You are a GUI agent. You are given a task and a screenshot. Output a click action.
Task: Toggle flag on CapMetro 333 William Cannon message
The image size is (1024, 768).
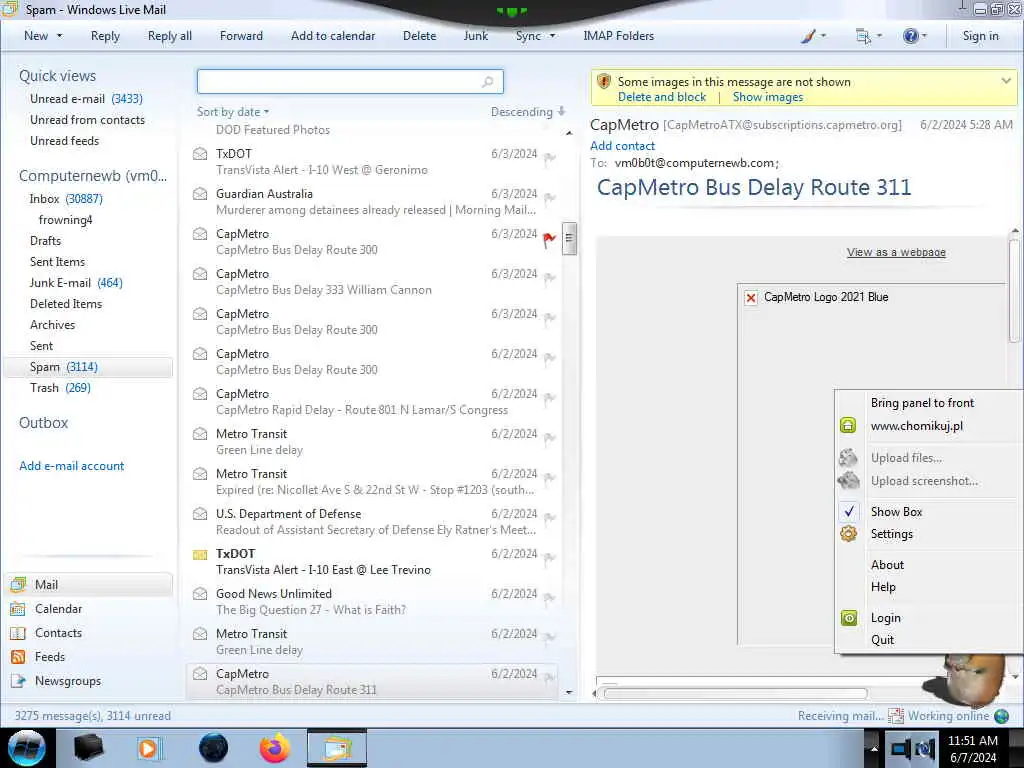[x=549, y=278]
